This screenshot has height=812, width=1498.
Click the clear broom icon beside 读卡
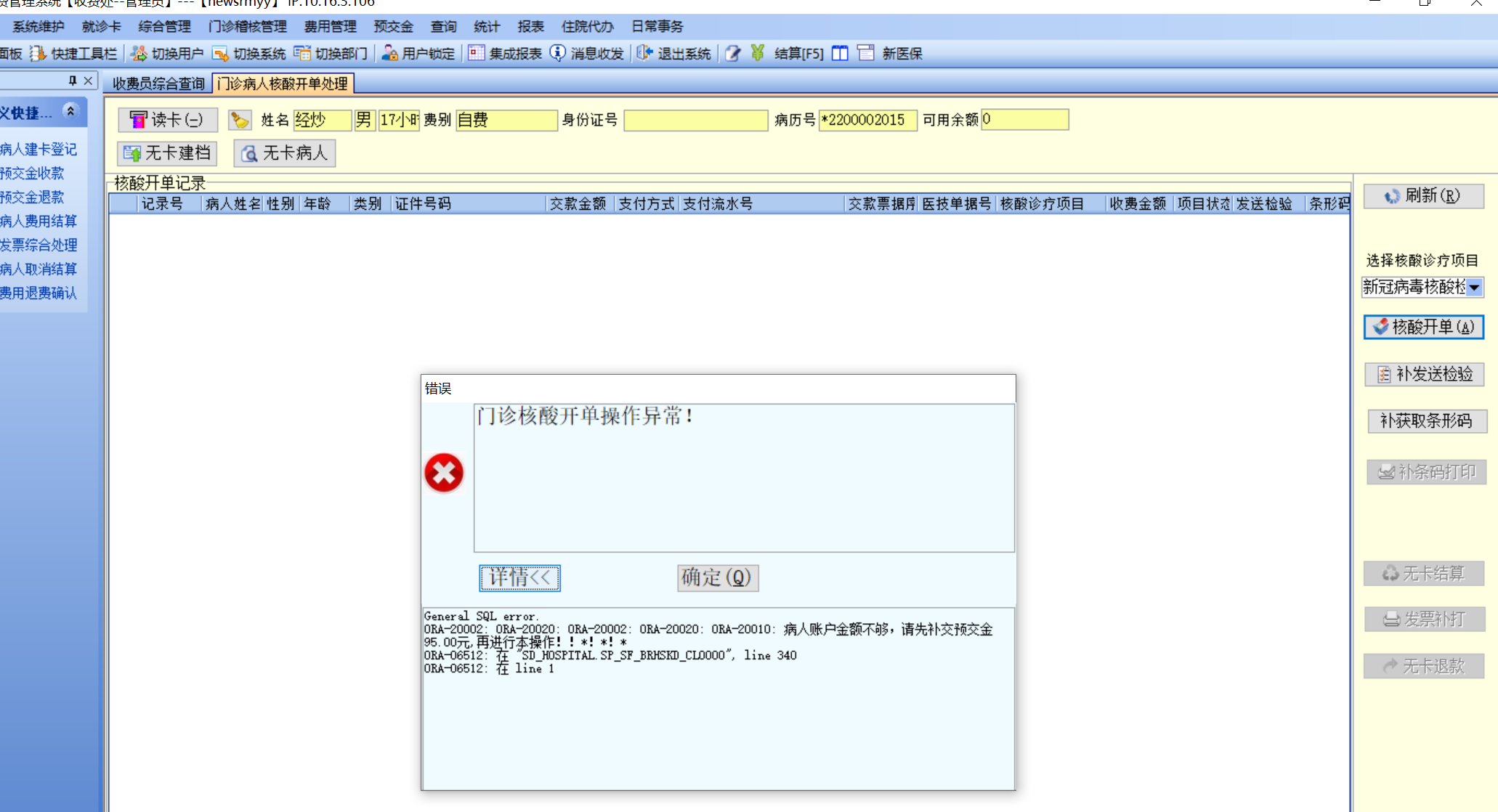(x=239, y=120)
